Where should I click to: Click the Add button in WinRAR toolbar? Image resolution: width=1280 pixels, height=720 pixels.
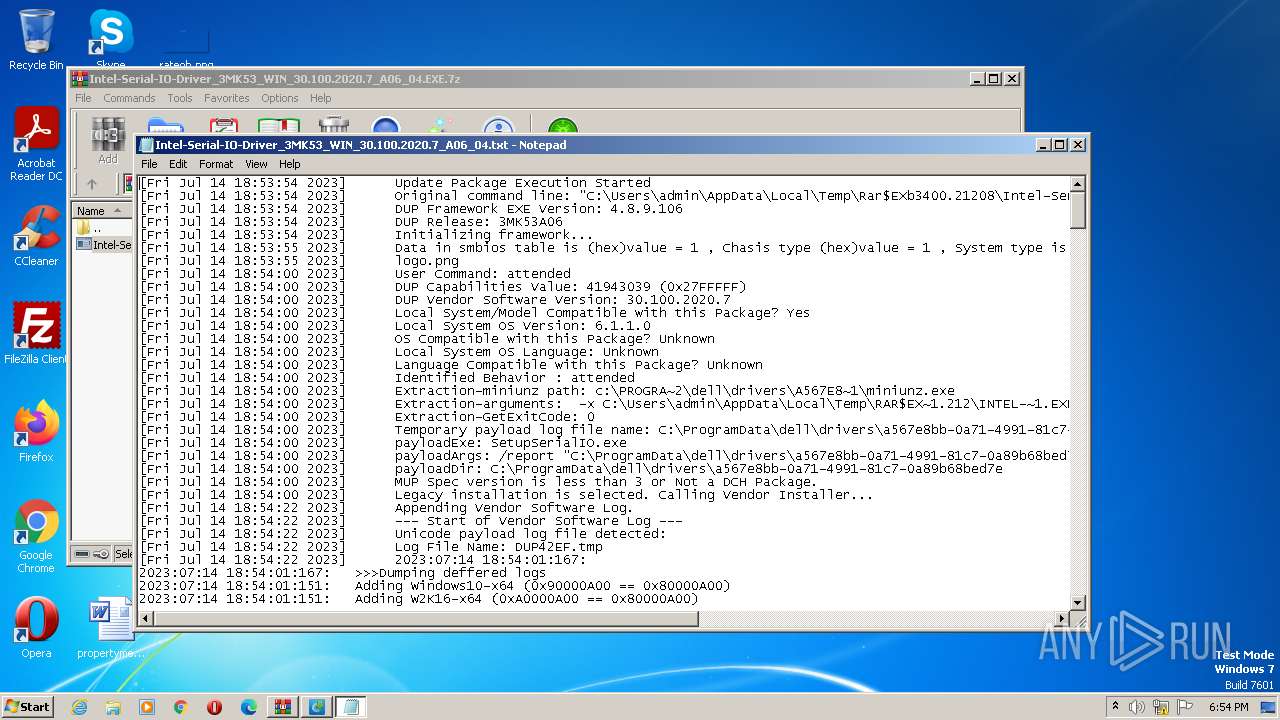coord(108,140)
